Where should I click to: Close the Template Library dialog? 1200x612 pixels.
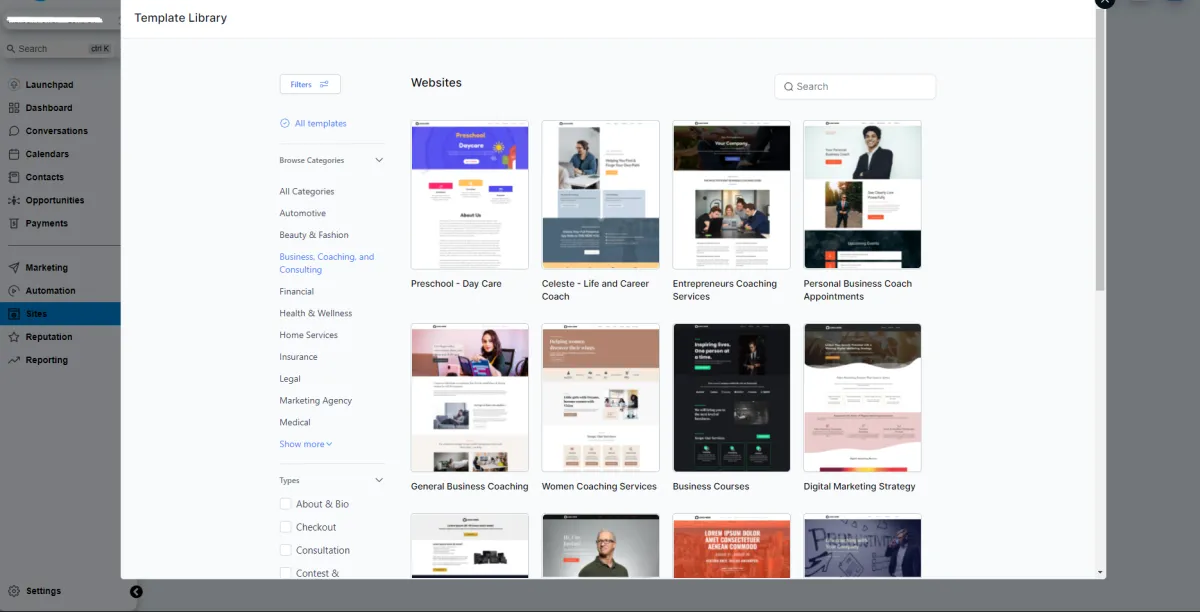[x=1104, y=3]
